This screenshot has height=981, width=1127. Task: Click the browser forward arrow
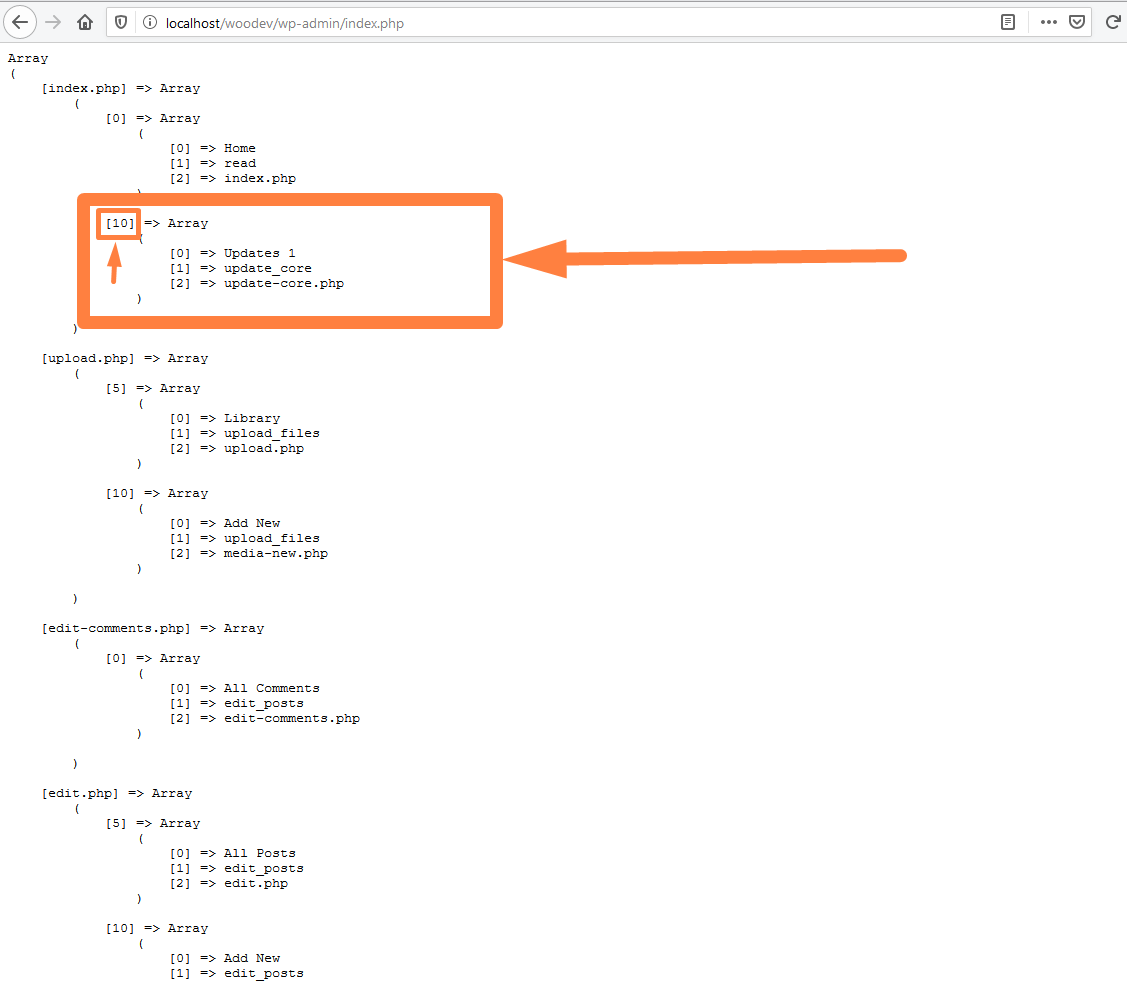[x=53, y=22]
